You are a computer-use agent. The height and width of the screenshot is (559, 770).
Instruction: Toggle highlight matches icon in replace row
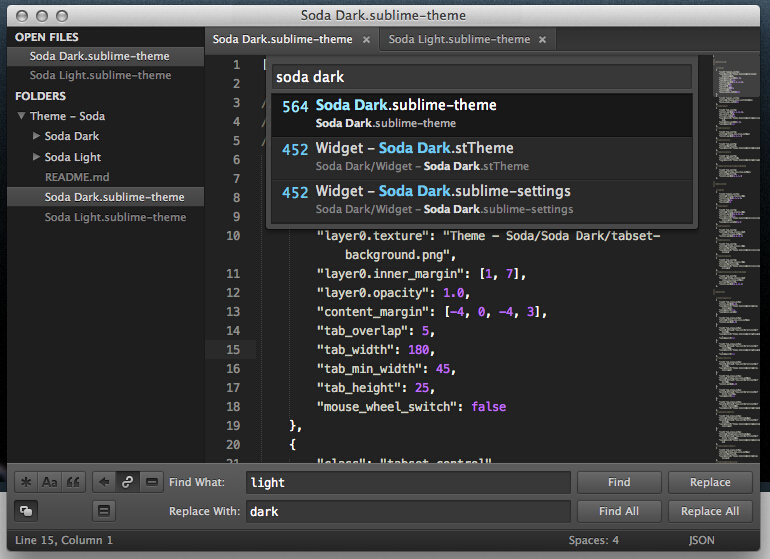104,511
